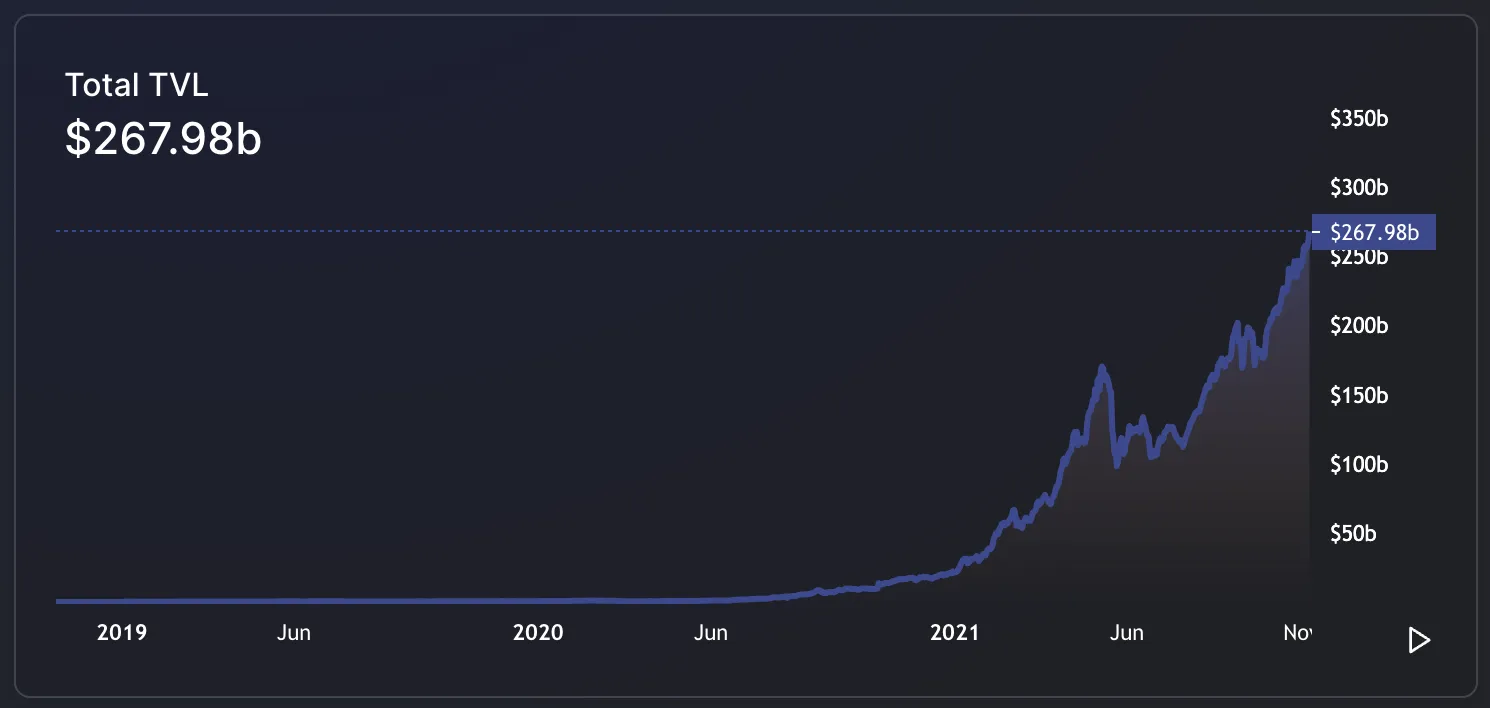This screenshot has height=708, width=1490.
Task: Click the $350b y-axis label
Action: 1359,119
